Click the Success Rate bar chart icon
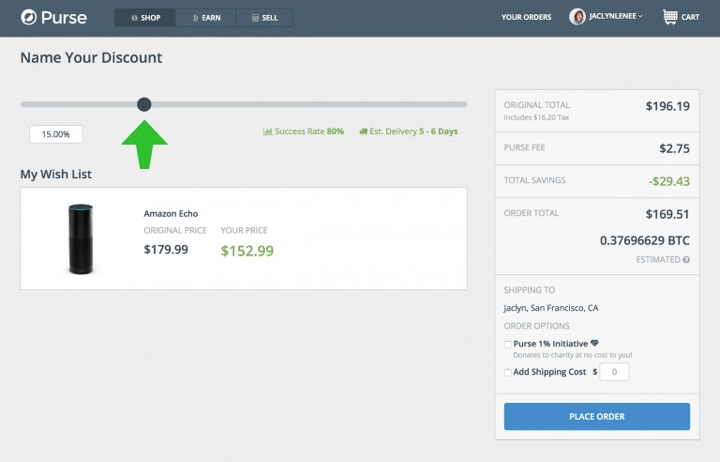The image size is (720, 462). 267,131
